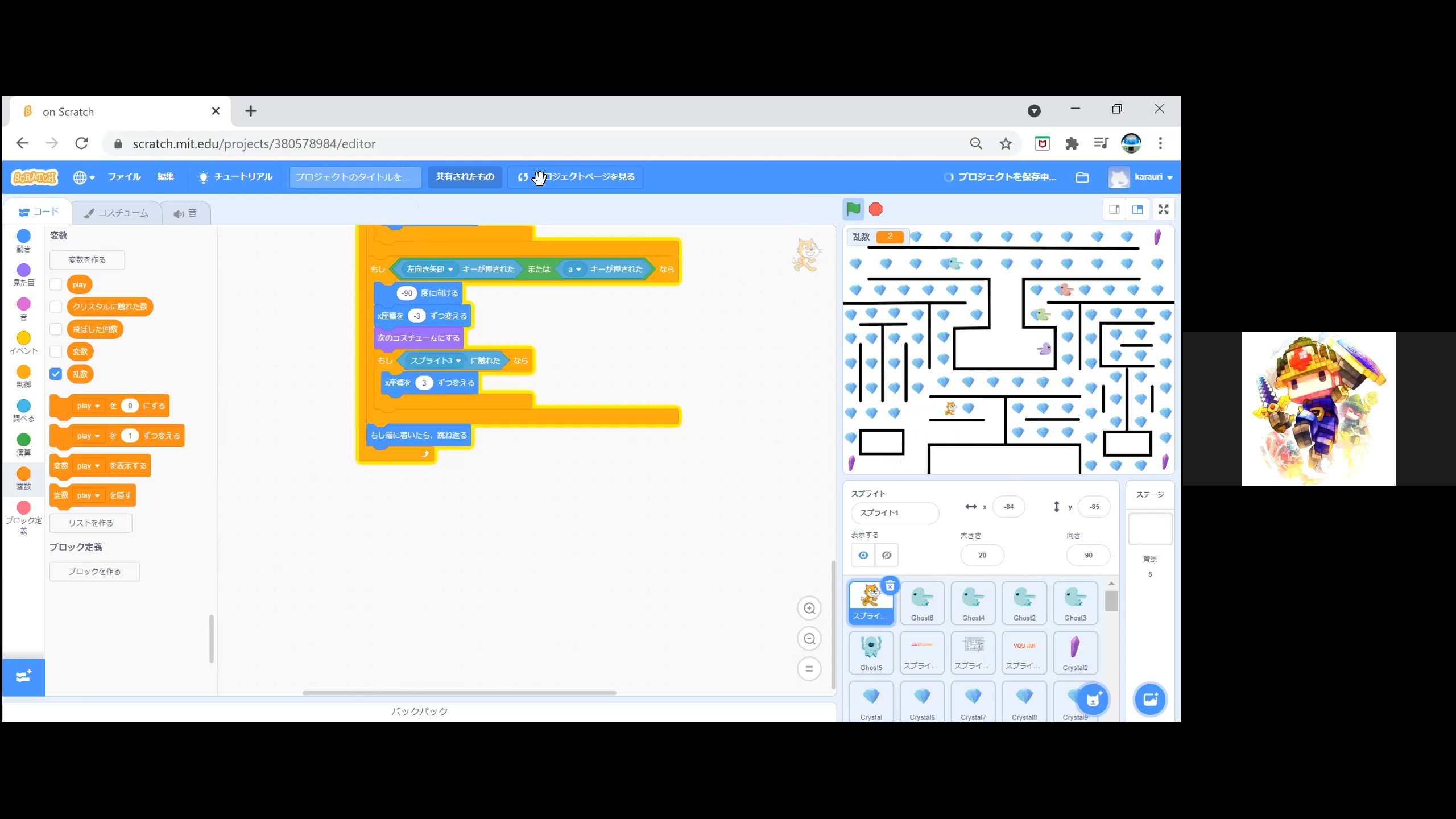Click the 変数を作る button
Image resolution: width=1456 pixels, height=819 pixels.
[87, 260]
